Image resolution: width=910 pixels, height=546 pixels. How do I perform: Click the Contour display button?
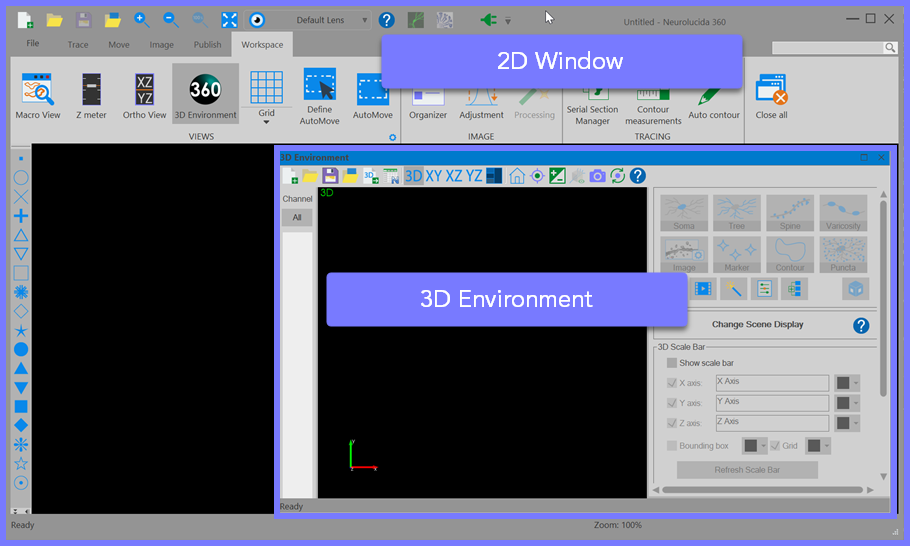point(790,255)
